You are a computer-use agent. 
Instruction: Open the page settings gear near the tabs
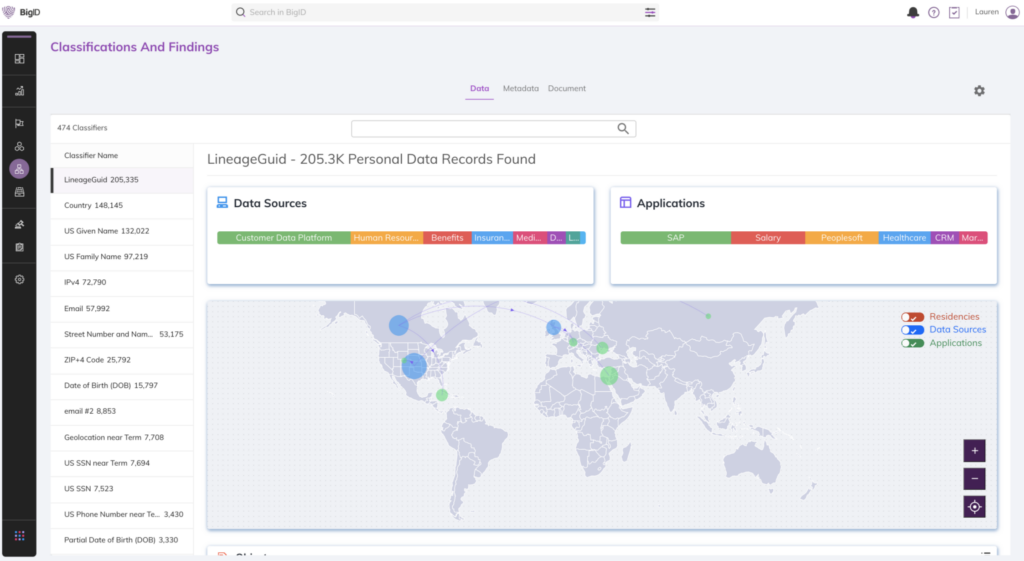979,91
